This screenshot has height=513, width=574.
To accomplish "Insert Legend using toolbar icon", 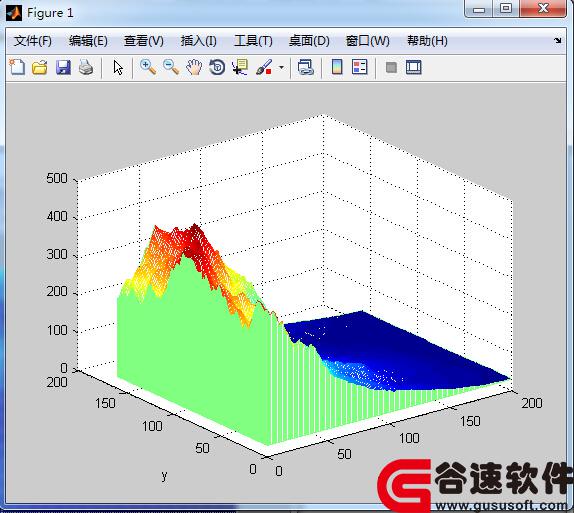I will [359, 67].
